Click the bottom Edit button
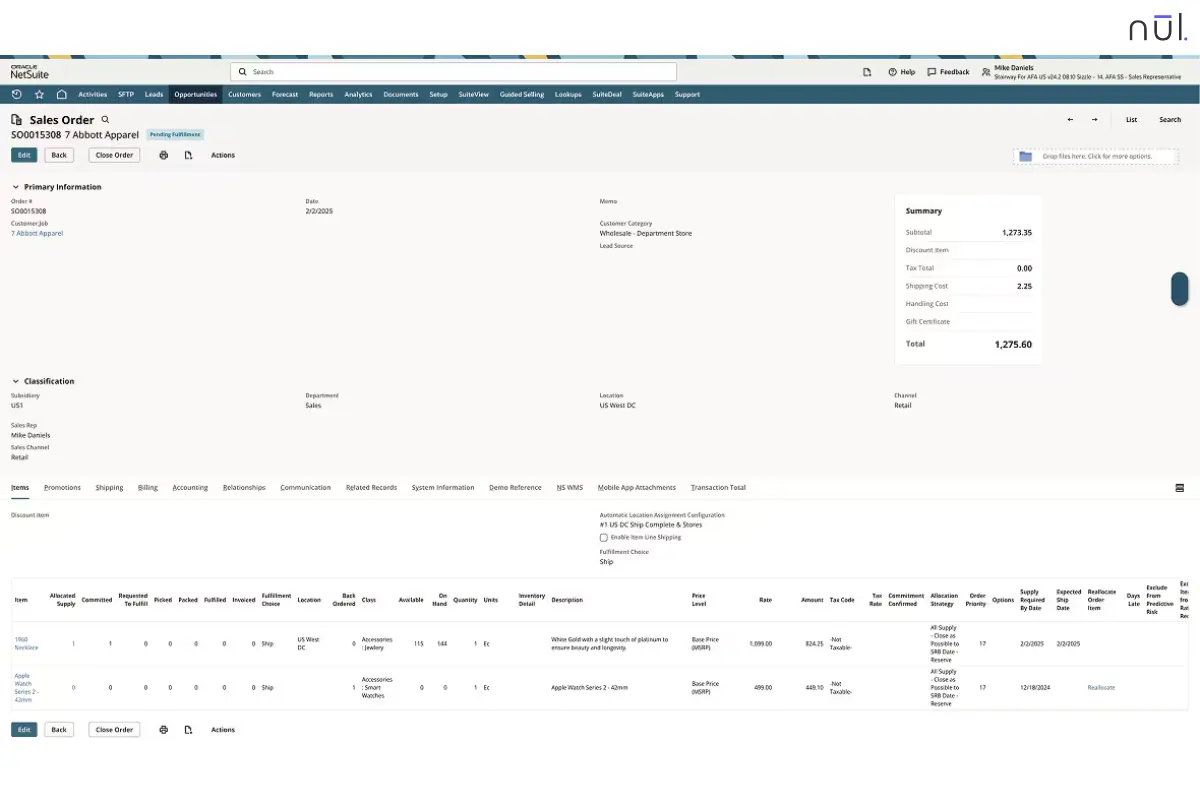This screenshot has width=1200, height=800. [25, 730]
